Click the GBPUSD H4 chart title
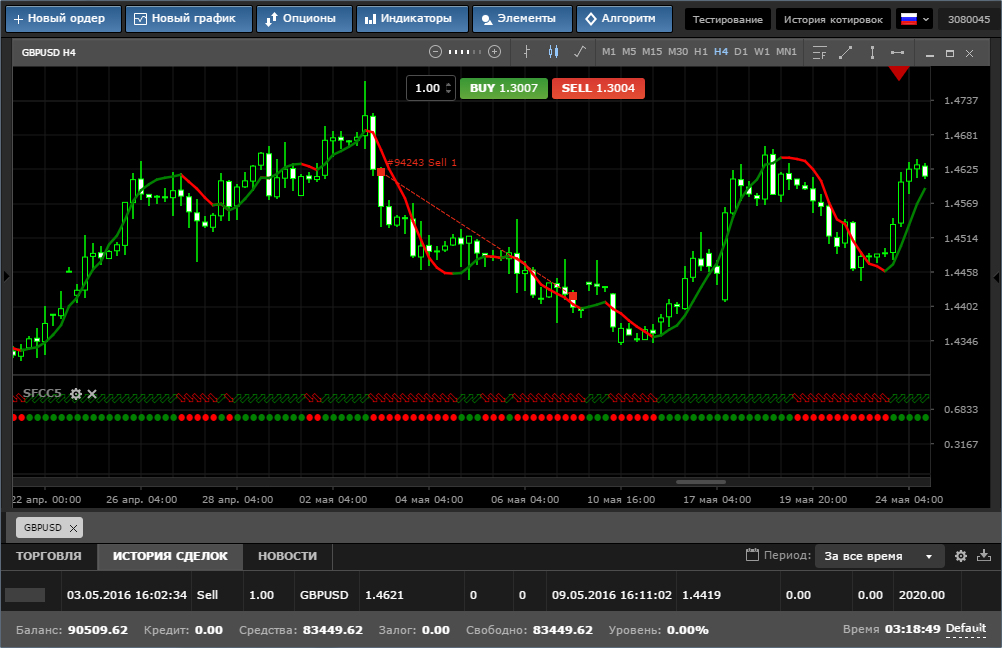The width and height of the screenshot is (1002, 648). pyautogui.click(x=49, y=52)
